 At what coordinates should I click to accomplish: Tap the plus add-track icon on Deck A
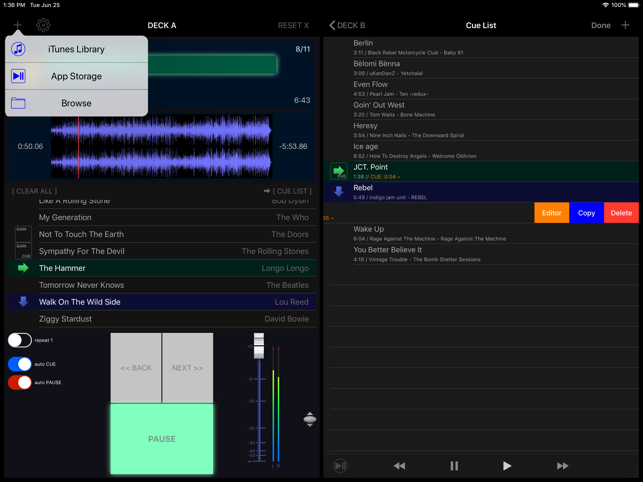coord(17,25)
